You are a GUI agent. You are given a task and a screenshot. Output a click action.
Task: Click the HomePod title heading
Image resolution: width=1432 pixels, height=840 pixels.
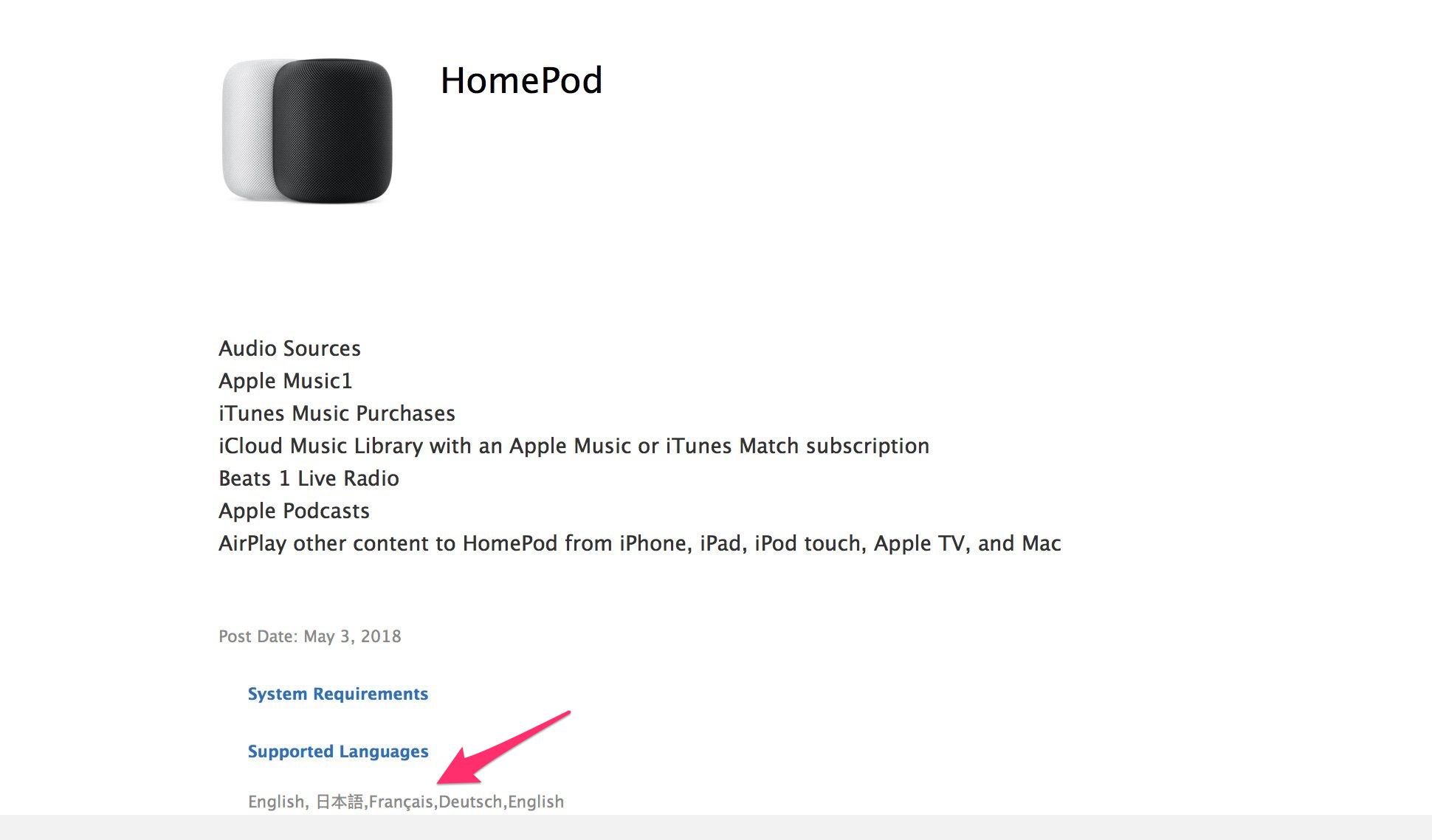point(521,80)
